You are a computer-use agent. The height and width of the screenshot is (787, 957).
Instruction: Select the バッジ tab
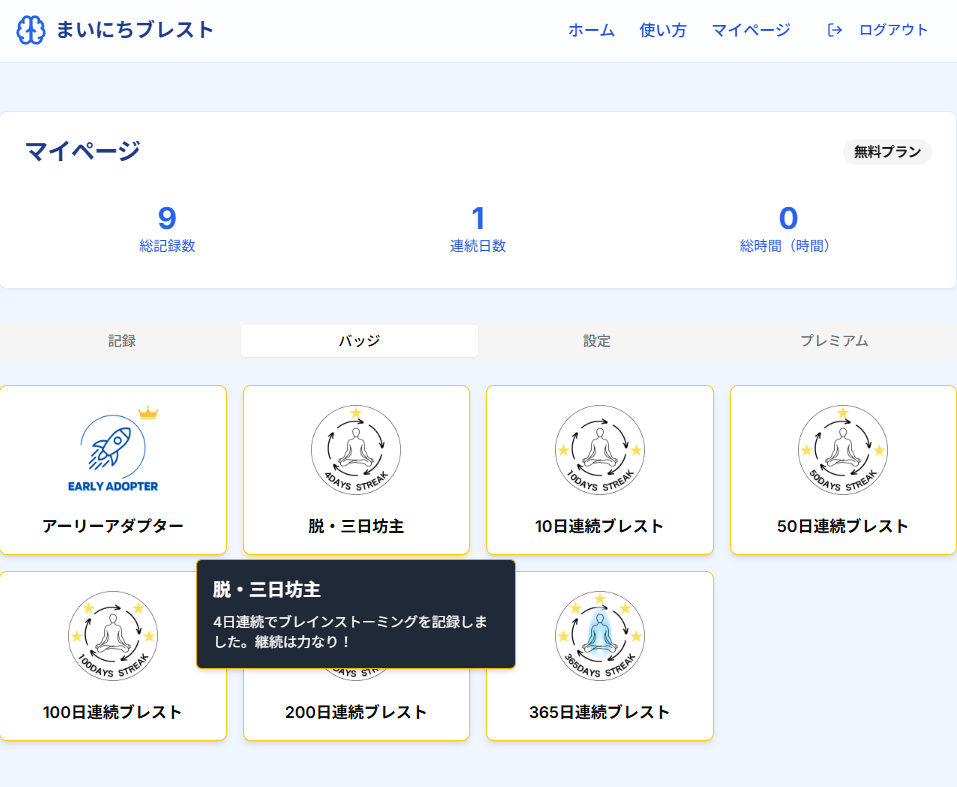click(x=359, y=341)
